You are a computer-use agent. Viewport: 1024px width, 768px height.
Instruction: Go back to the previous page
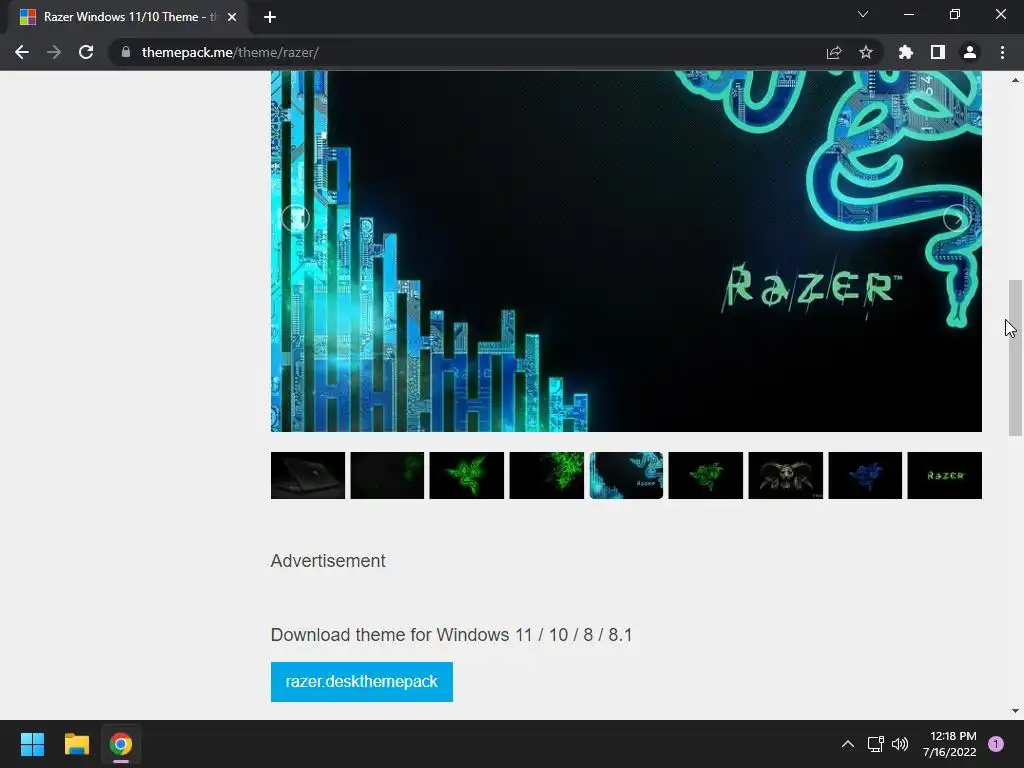pos(22,52)
